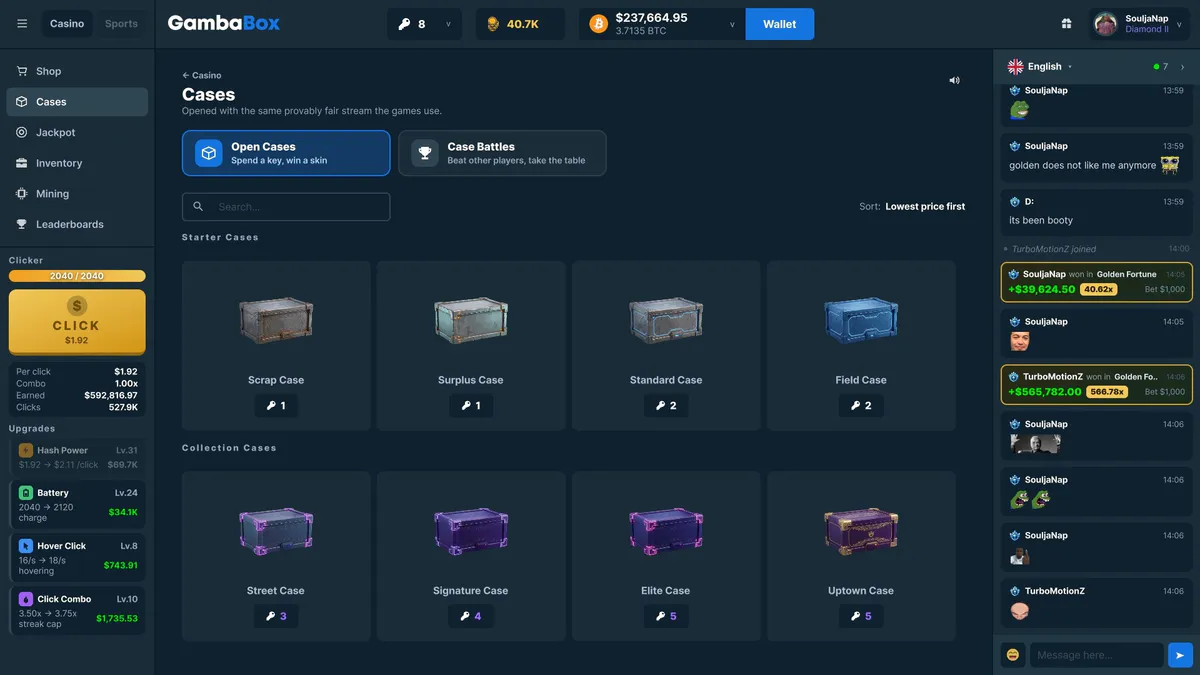1200x675 pixels.
Task: Buy the Click Combo upgrade
Action: tap(78, 609)
